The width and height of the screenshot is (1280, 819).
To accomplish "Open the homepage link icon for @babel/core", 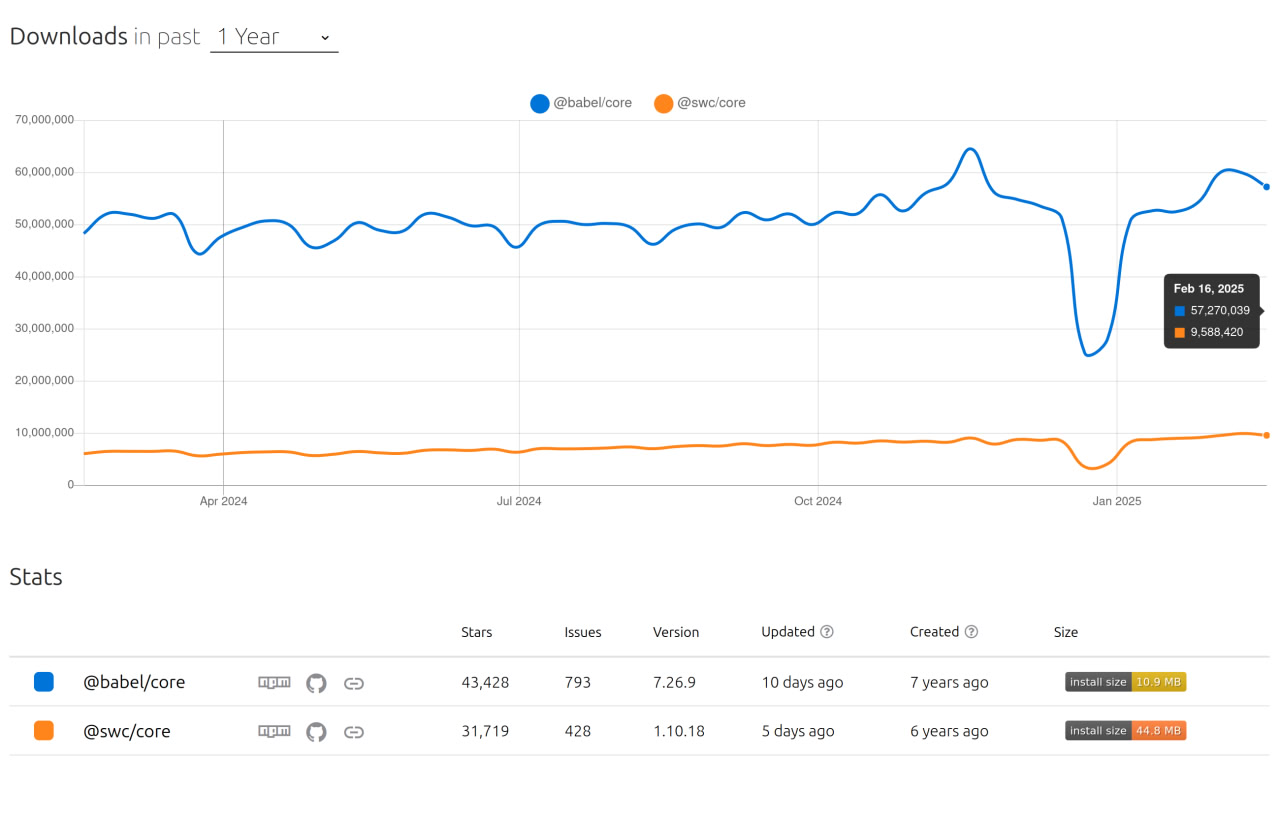I will 354,682.
